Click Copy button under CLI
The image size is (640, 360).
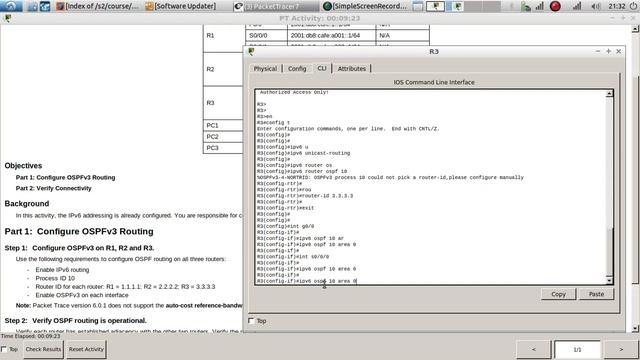pyautogui.click(x=558, y=294)
